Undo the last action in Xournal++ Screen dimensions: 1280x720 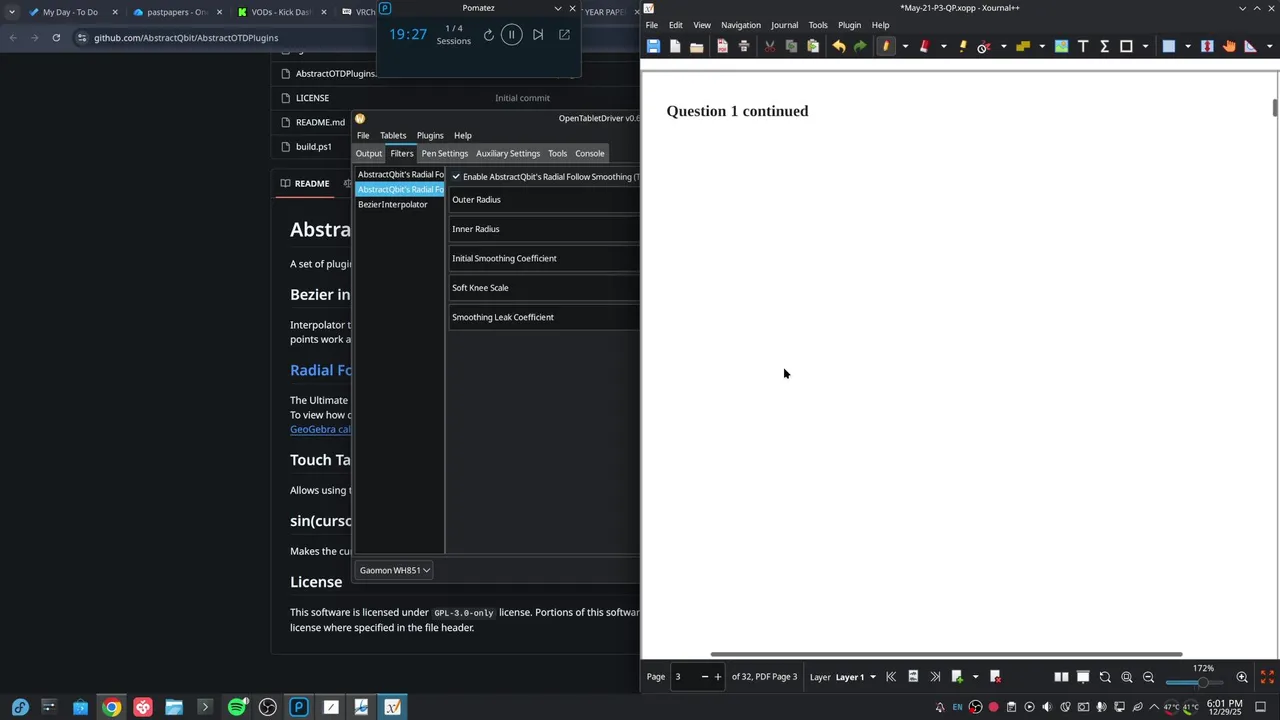[x=839, y=46]
